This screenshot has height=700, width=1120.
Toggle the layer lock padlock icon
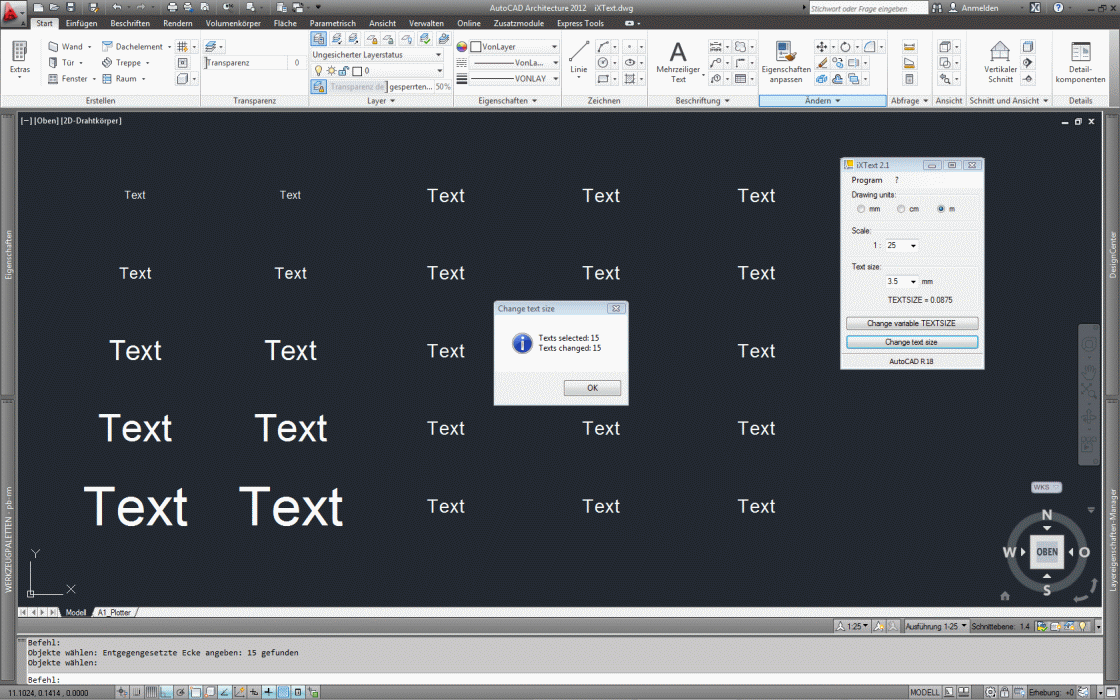344,71
